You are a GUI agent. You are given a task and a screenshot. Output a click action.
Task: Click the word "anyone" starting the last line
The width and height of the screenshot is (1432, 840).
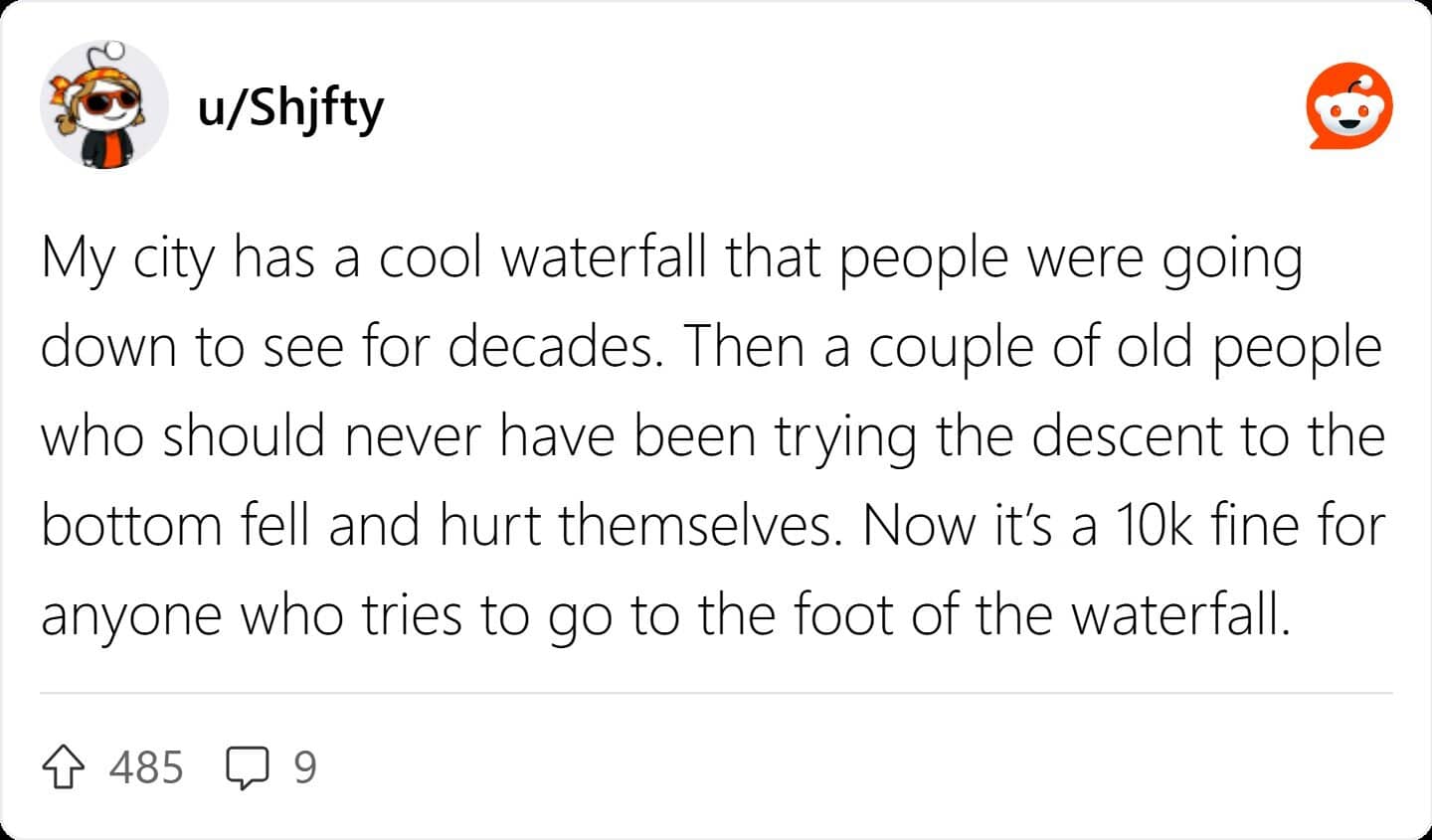(131, 615)
